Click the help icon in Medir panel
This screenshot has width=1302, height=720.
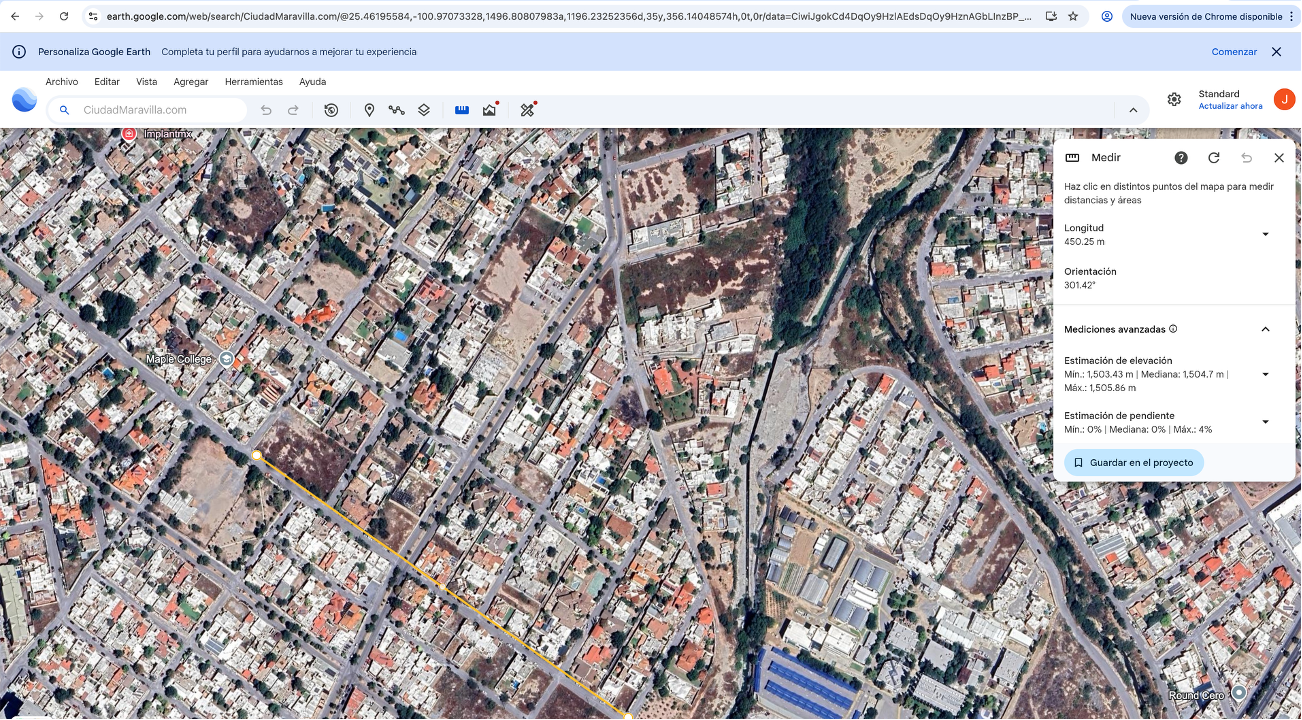[x=1181, y=158]
